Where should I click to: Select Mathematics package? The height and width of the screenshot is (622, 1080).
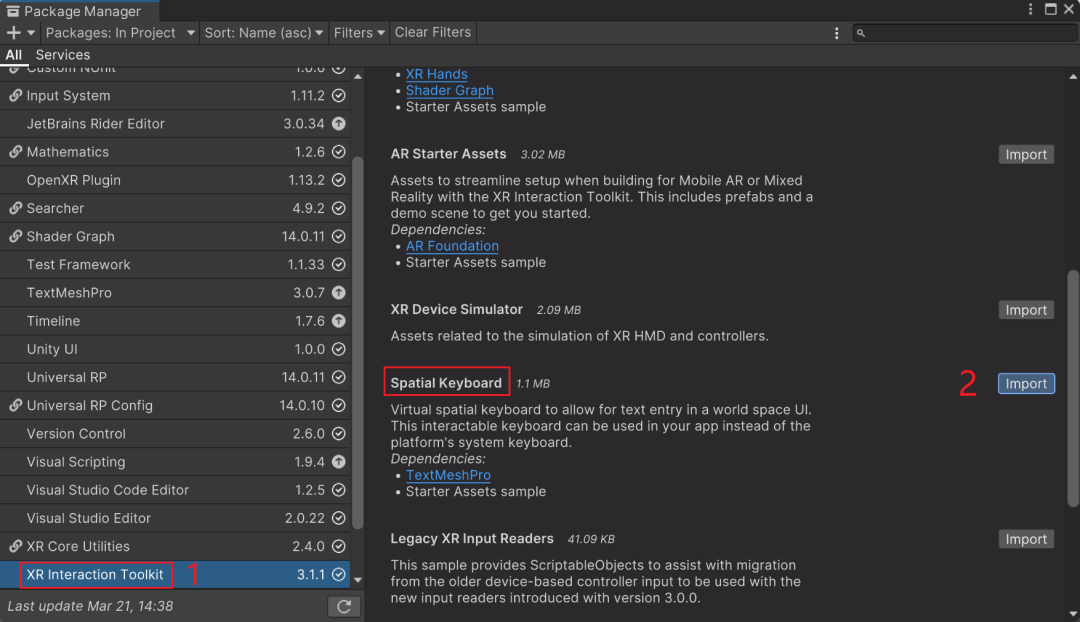click(x=176, y=152)
